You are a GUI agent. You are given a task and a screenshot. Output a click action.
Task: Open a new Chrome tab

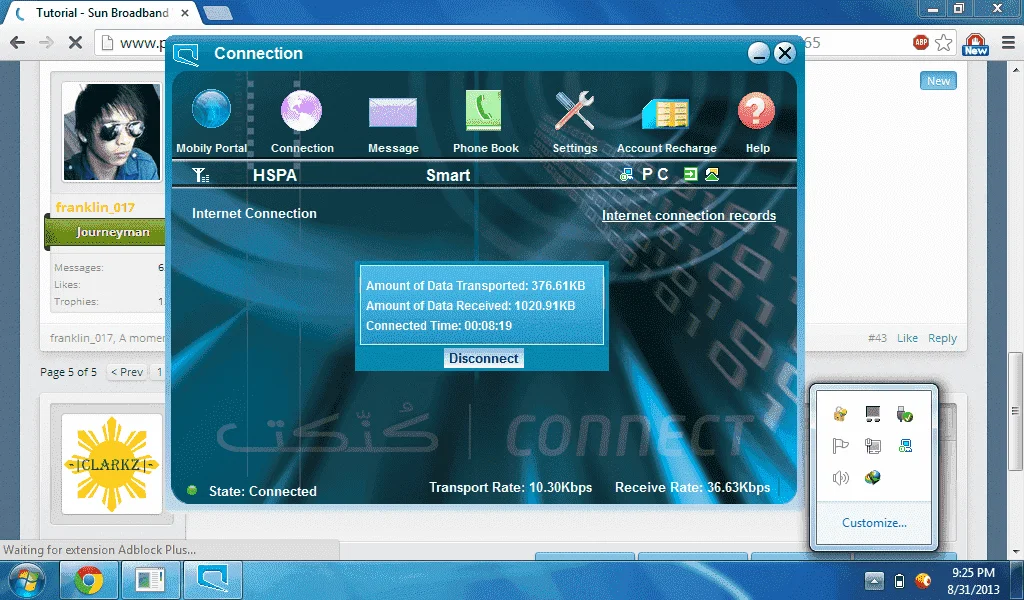pyautogui.click(x=217, y=12)
